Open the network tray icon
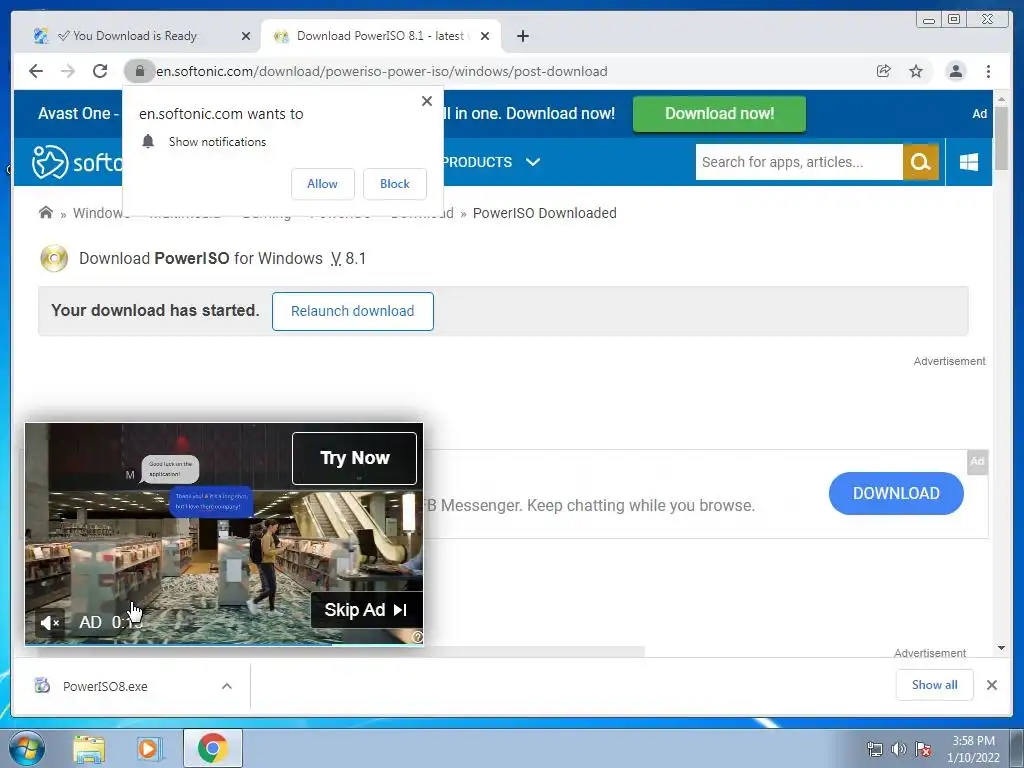The width and height of the screenshot is (1024, 768). tap(874, 749)
